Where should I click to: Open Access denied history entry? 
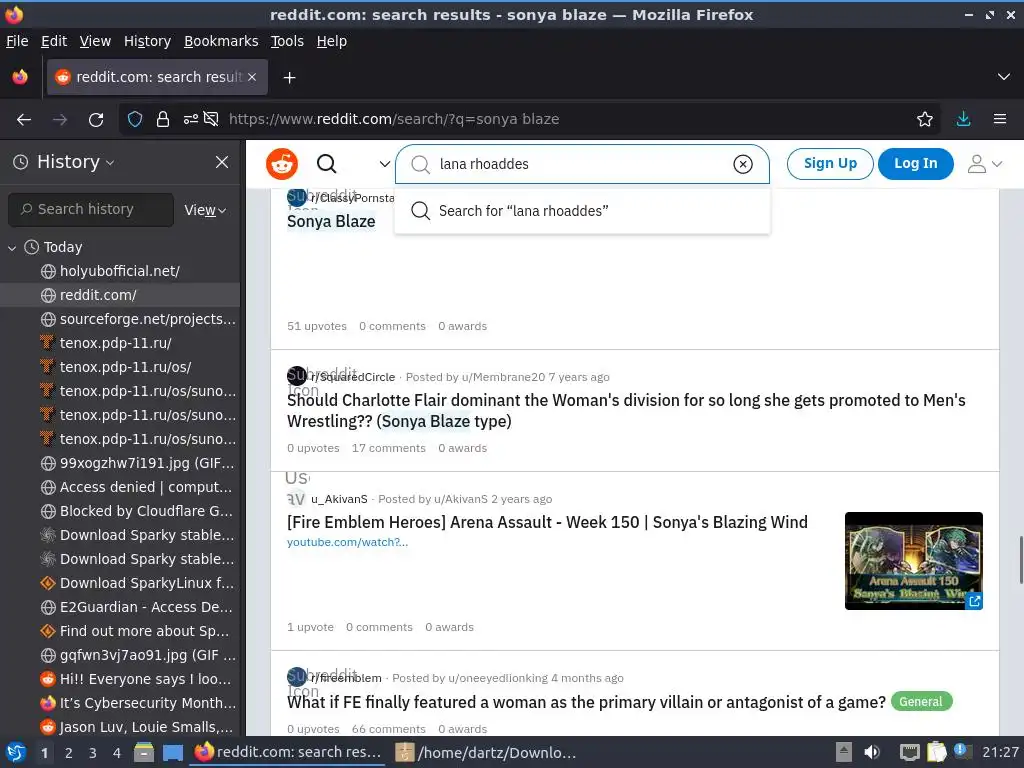[120, 487]
